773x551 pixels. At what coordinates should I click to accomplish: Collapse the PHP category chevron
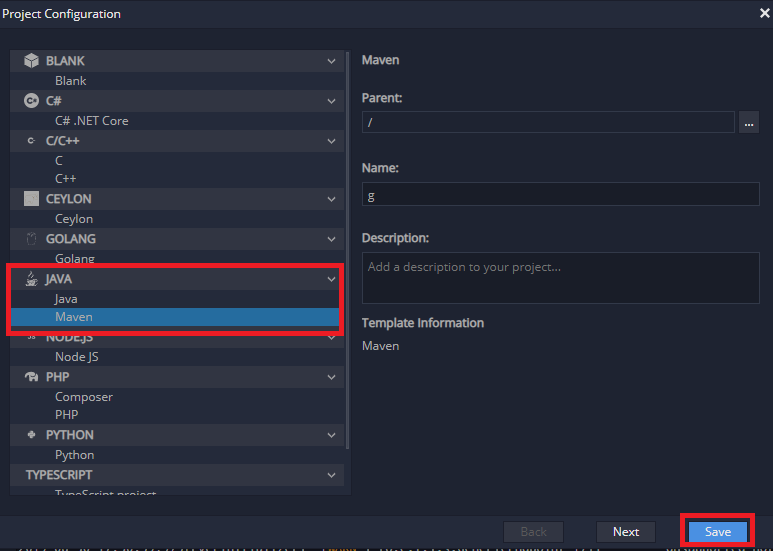331,377
